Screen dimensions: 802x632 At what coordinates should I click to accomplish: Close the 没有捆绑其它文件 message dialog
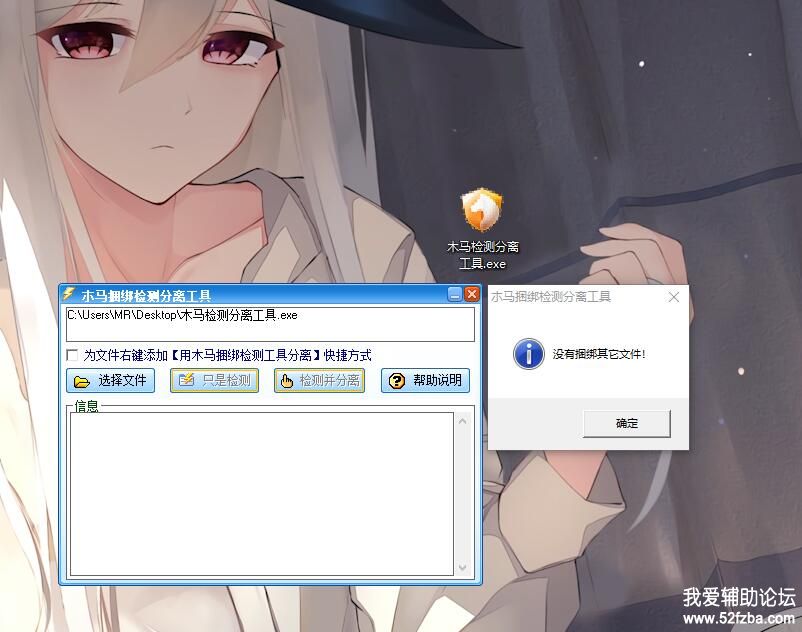(x=674, y=297)
